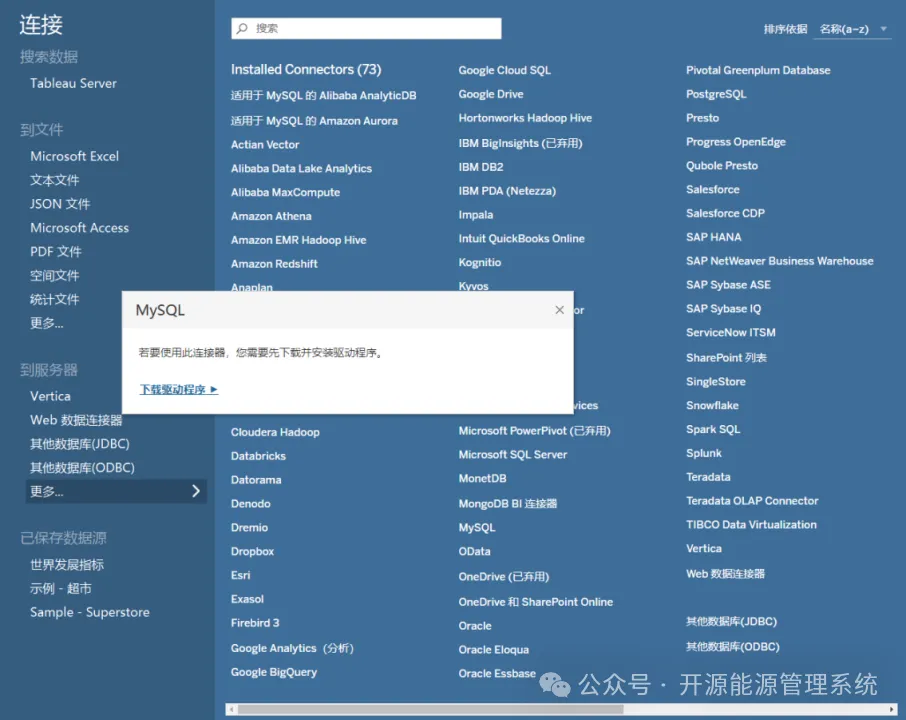The height and width of the screenshot is (720, 906).
Task: Select MonetDB connector
Action: [x=482, y=478]
